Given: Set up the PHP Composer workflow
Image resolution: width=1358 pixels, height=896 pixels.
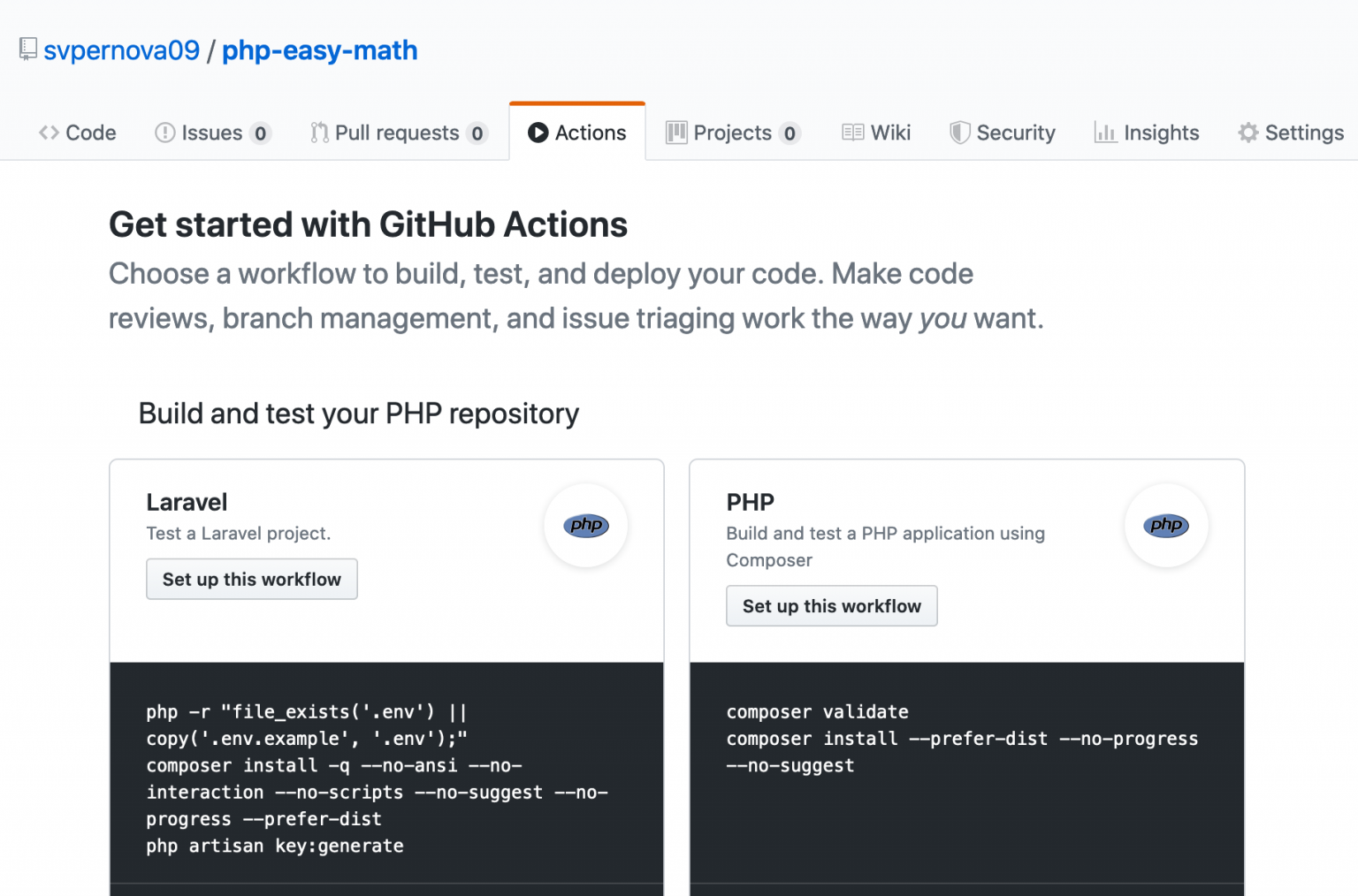Looking at the screenshot, I should [831, 606].
